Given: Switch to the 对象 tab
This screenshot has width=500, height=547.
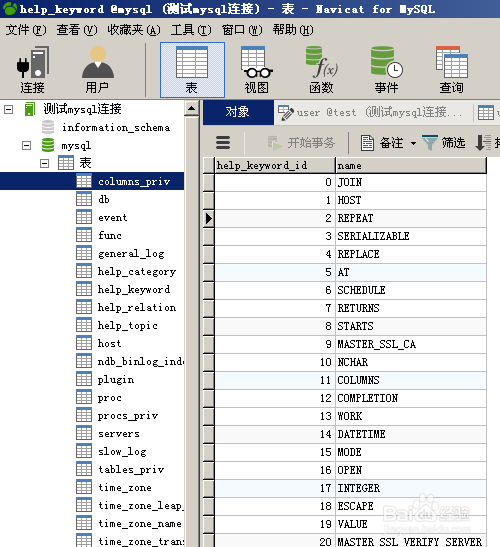Looking at the screenshot, I should (238, 112).
